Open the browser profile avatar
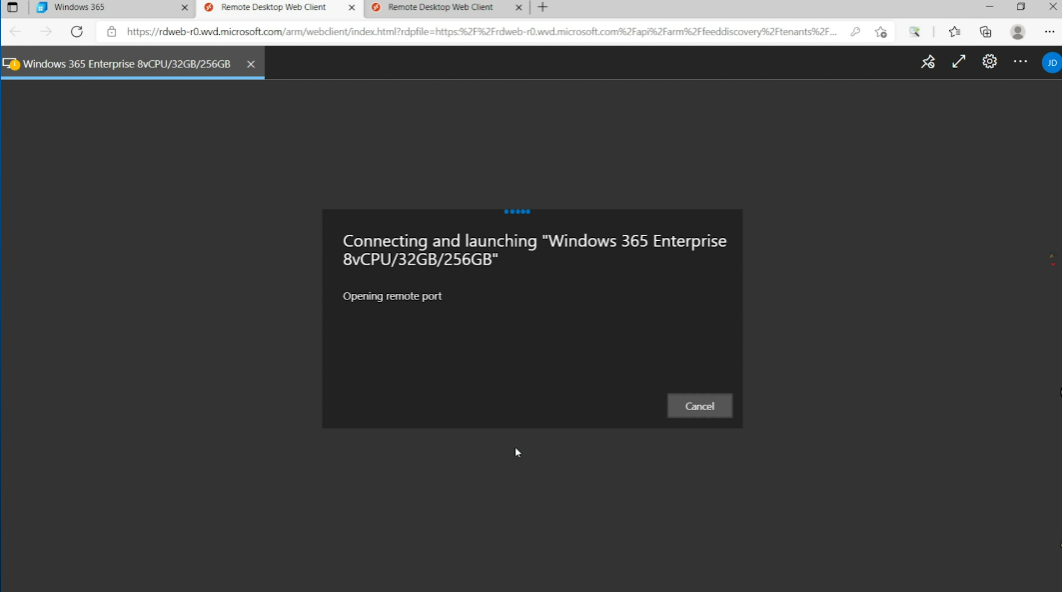Viewport: 1062px width, 592px height. click(x=1017, y=32)
